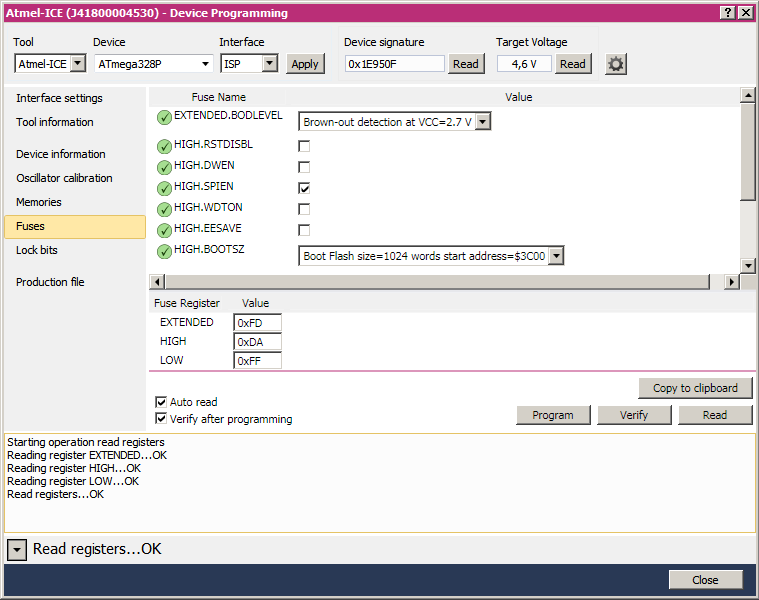The width and height of the screenshot is (759, 600).
Task: Open Tool information page
Action: 55,122
